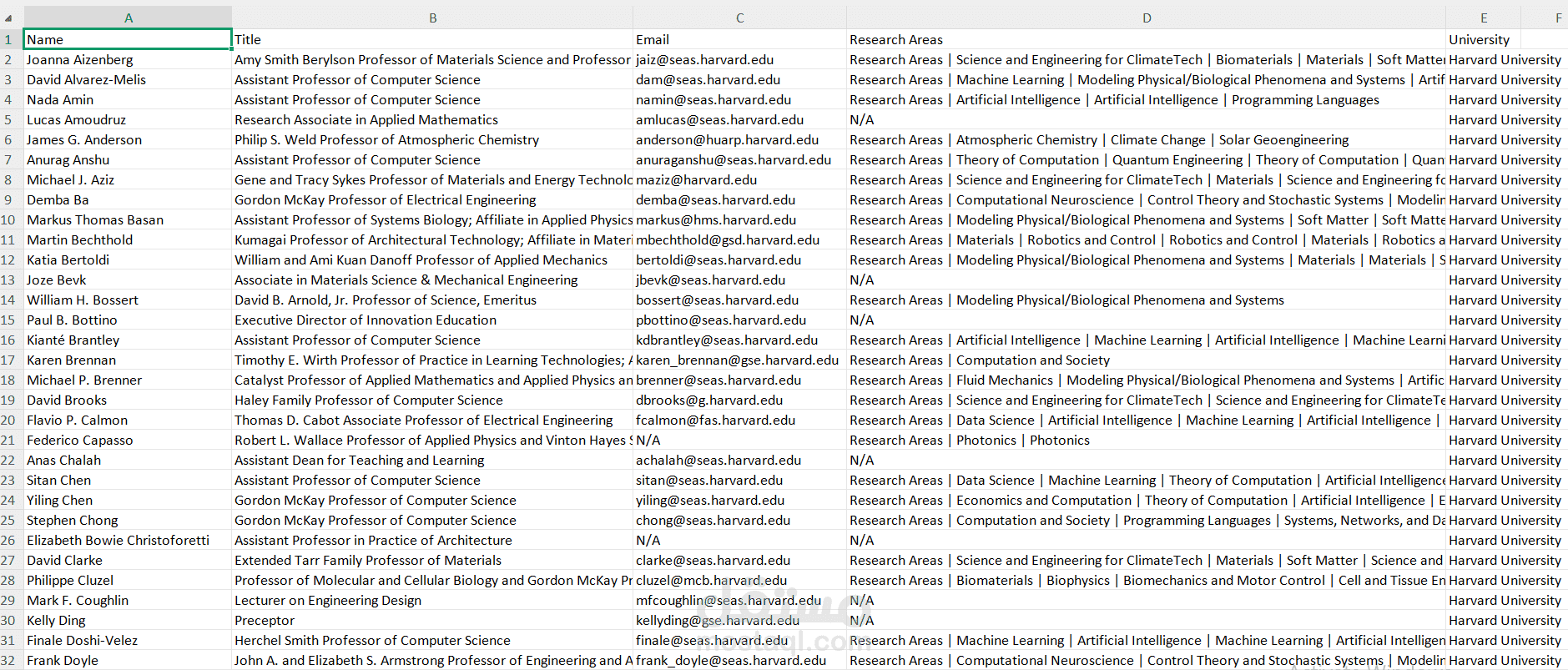This screenshot has width=1568, height=670.
Task: Select column C header
Action: (739, 18)
